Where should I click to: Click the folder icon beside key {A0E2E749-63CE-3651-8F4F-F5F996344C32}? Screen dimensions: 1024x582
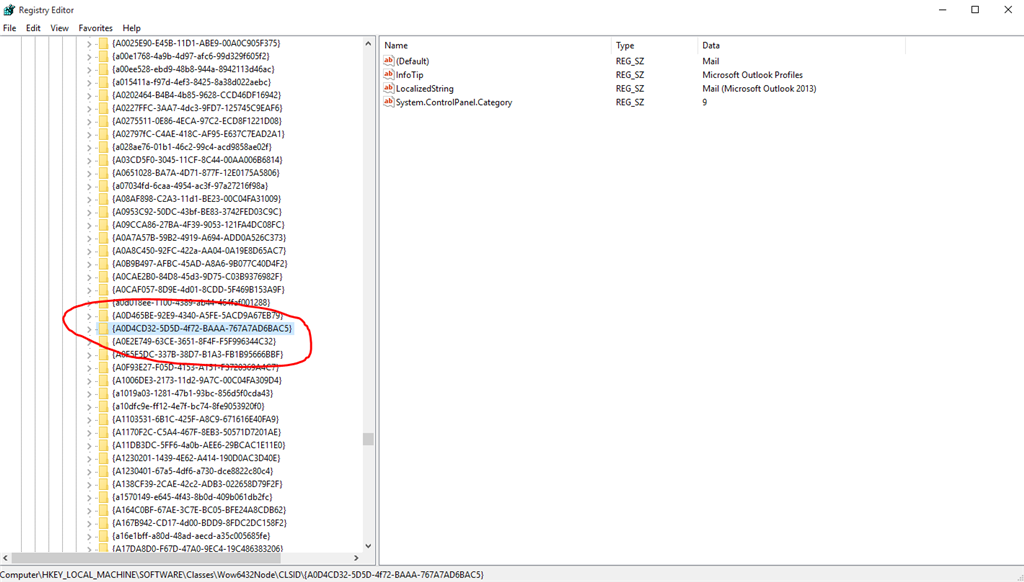click(x=104, y=342)
